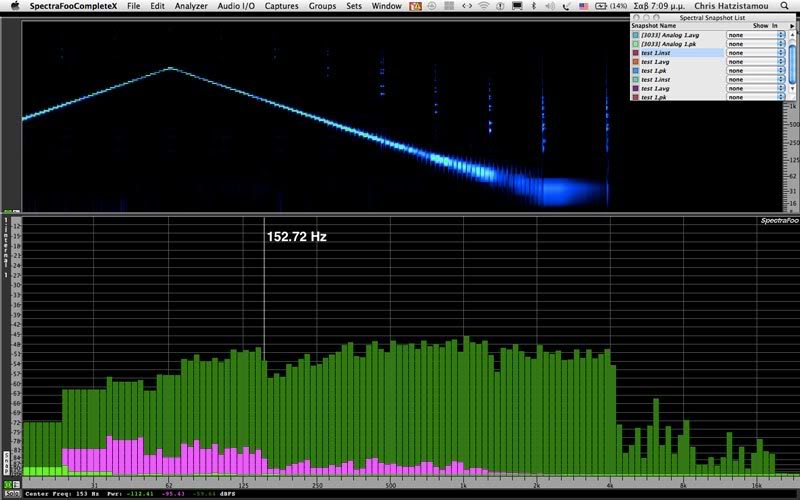Open the Audio I/O menu
The image size is (800, 500).
(x=236, y=6)
